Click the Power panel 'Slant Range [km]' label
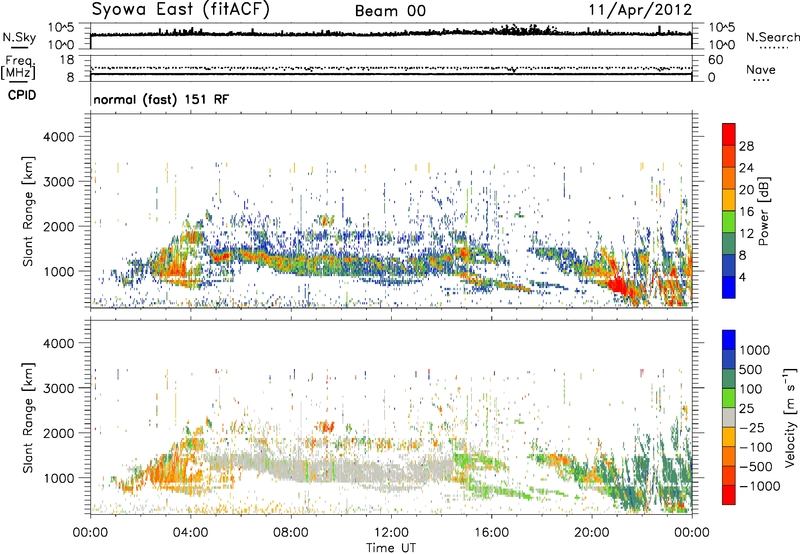This screenshot has height=554, width=800. click(x=28, y=211)
